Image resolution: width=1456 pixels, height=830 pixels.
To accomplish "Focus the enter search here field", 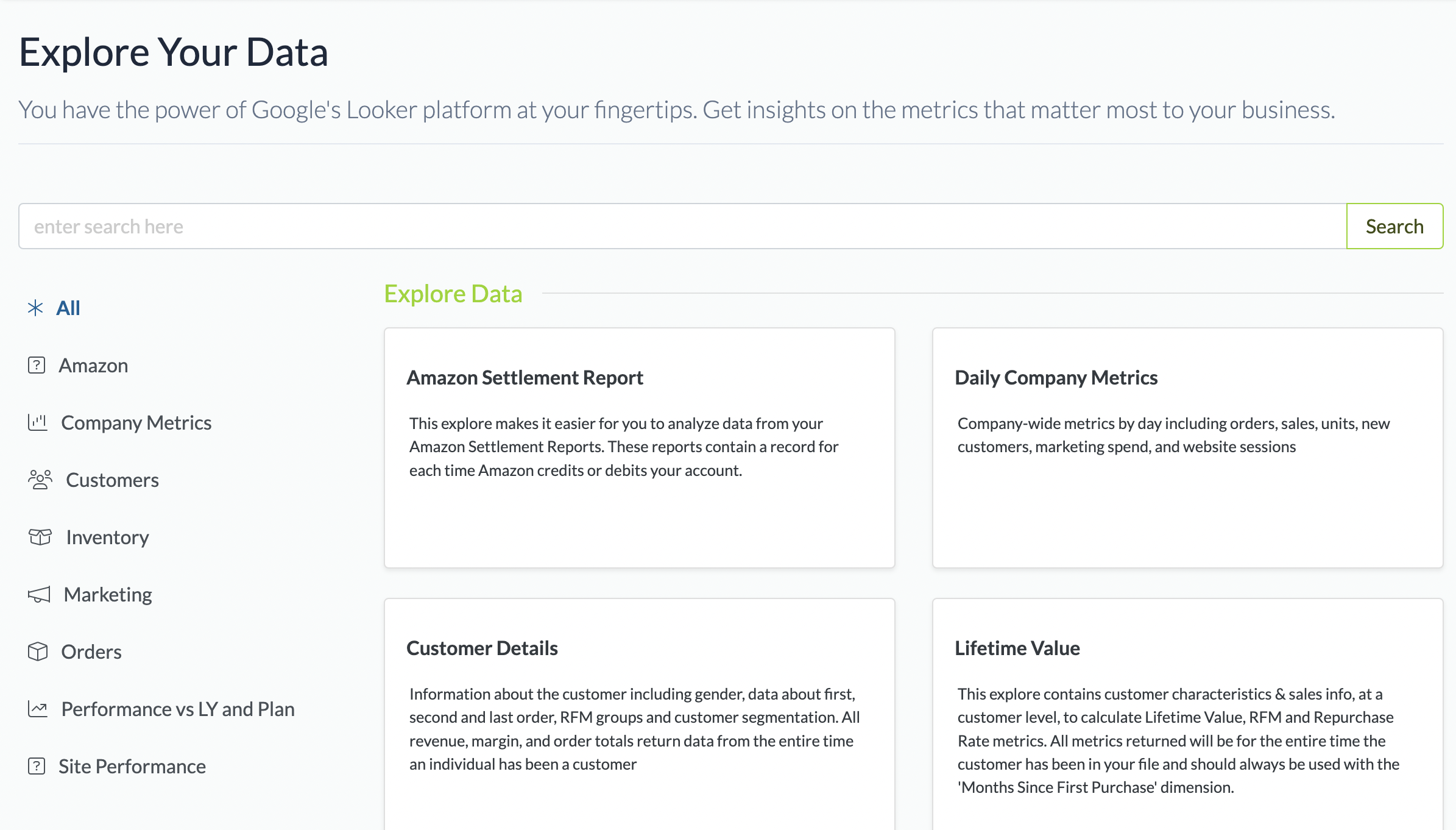I will click(x=682, y=226).
